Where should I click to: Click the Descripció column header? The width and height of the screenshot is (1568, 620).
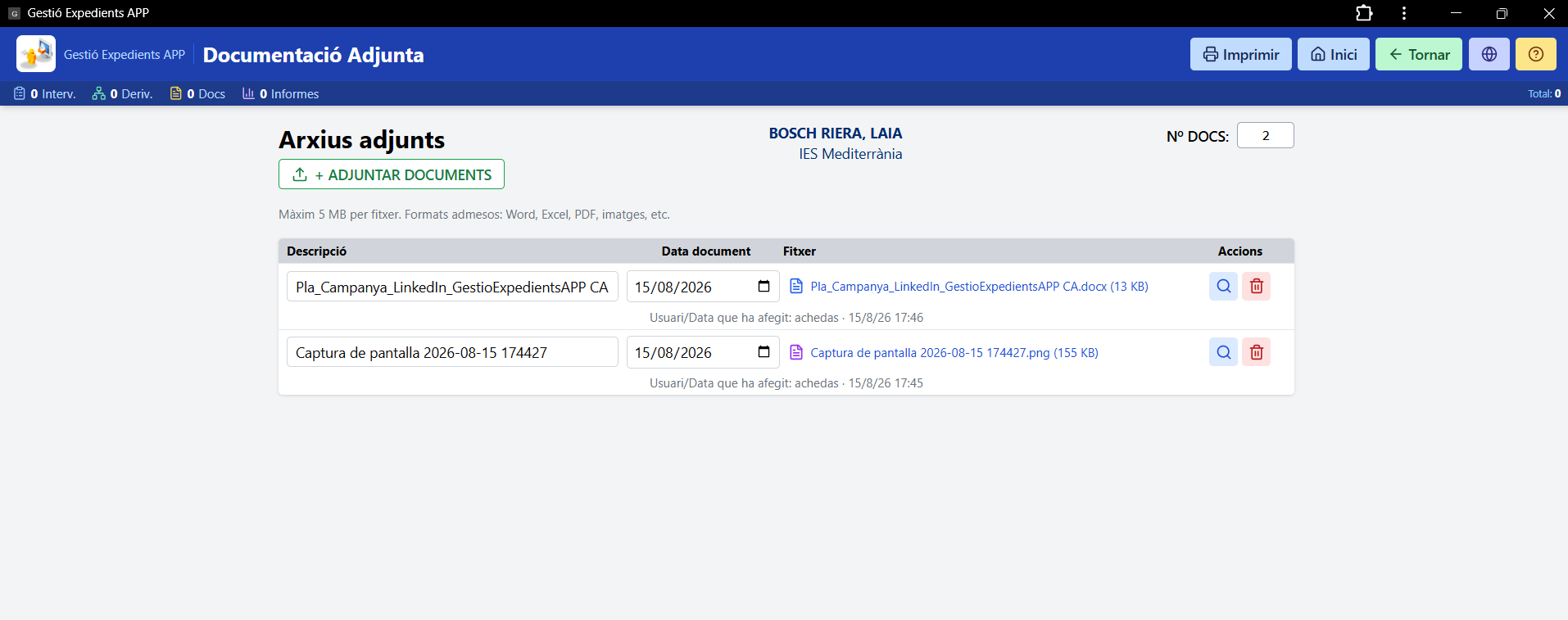(316, 251)
